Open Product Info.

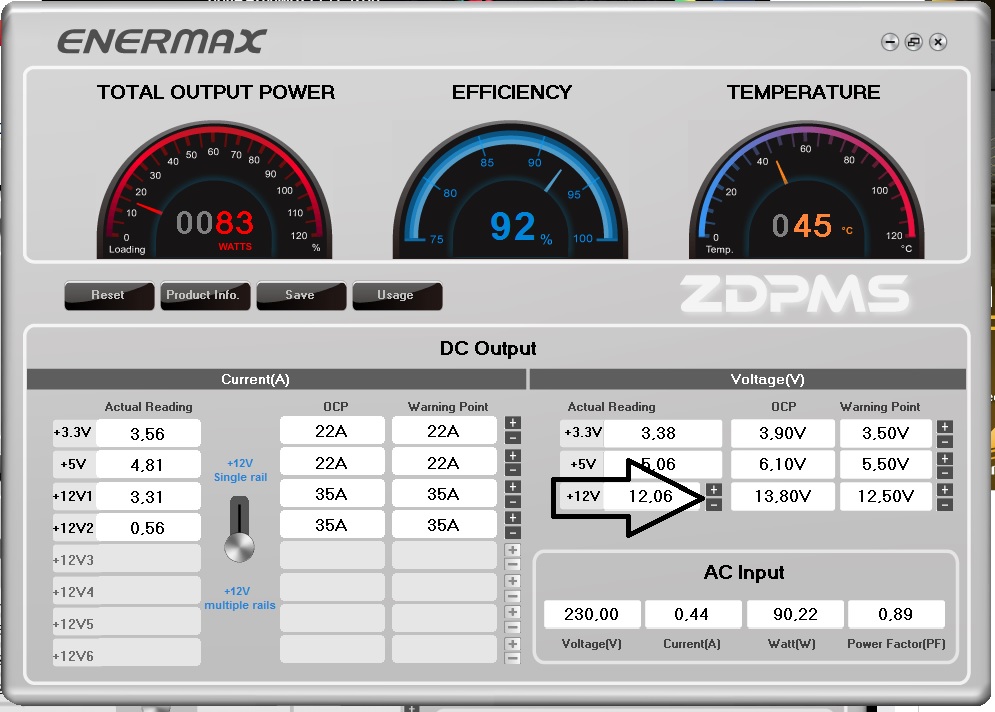tap(205, 296)
